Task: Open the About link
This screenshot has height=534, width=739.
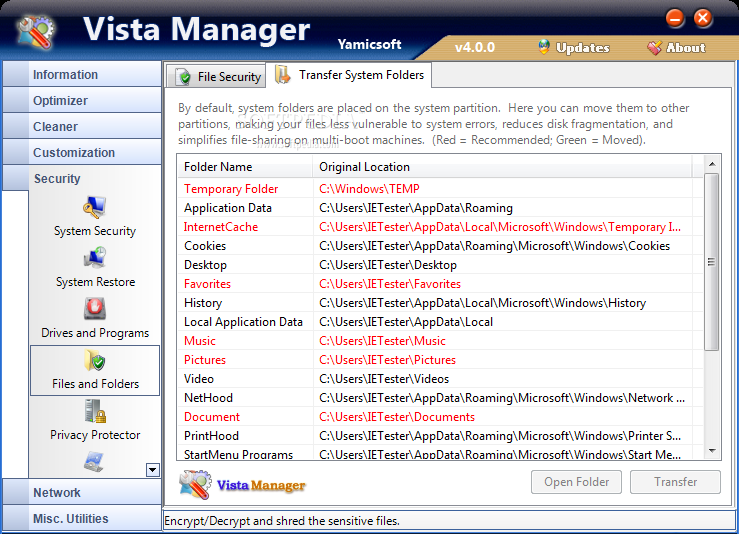Action: coord(686,48)
